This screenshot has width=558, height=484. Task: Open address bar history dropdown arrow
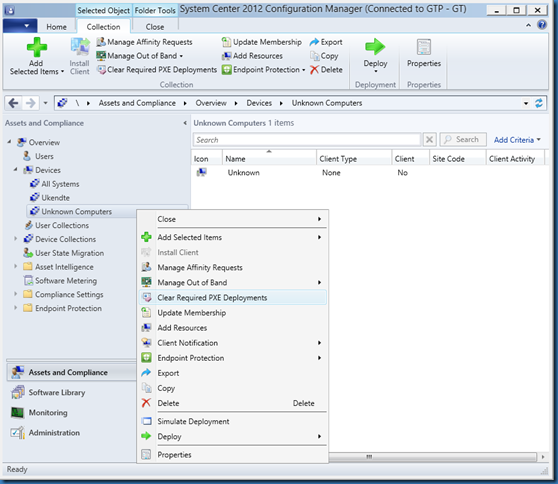pos(526,104)
